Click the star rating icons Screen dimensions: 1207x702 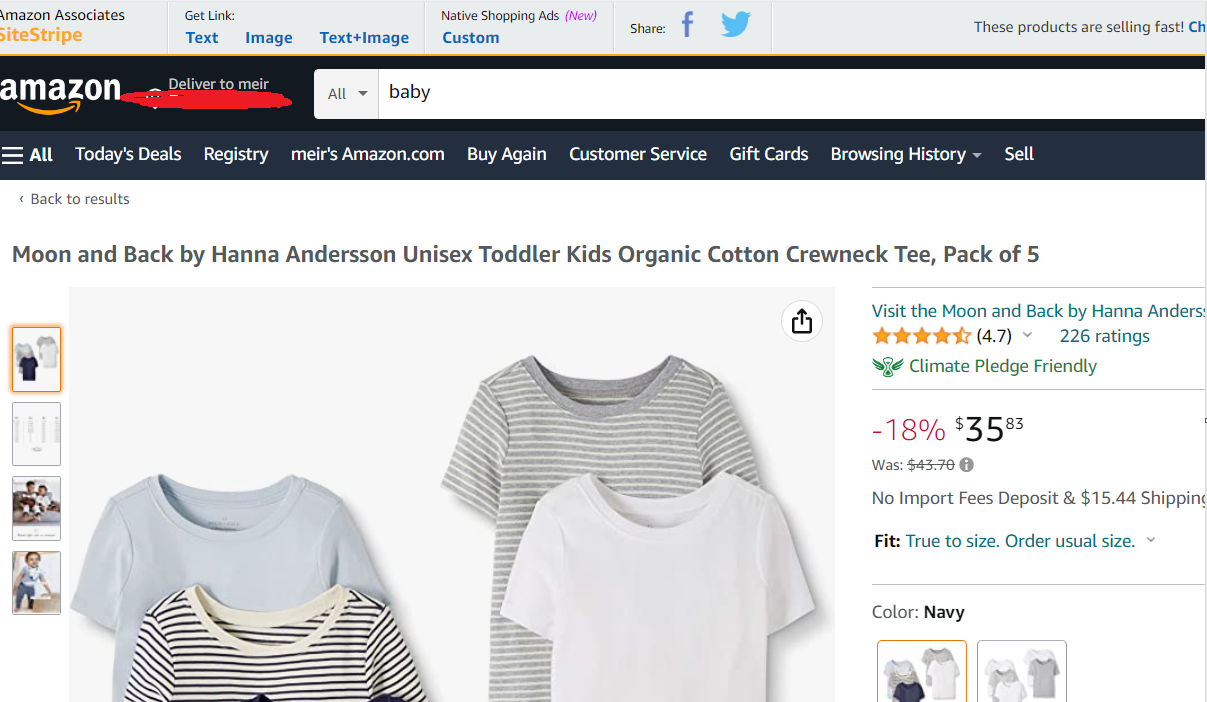921,336
